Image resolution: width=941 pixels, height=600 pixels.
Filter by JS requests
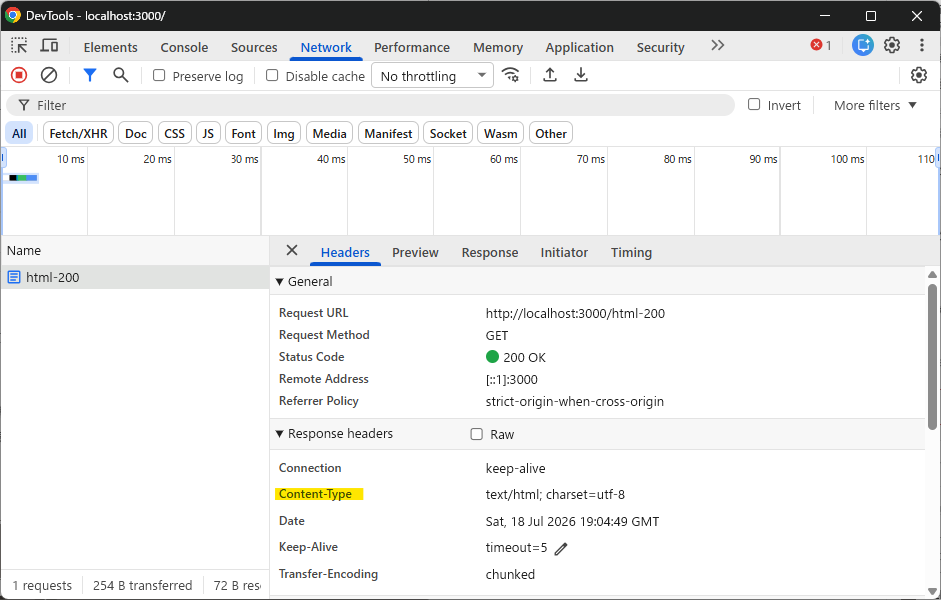[x=208, y=133]
